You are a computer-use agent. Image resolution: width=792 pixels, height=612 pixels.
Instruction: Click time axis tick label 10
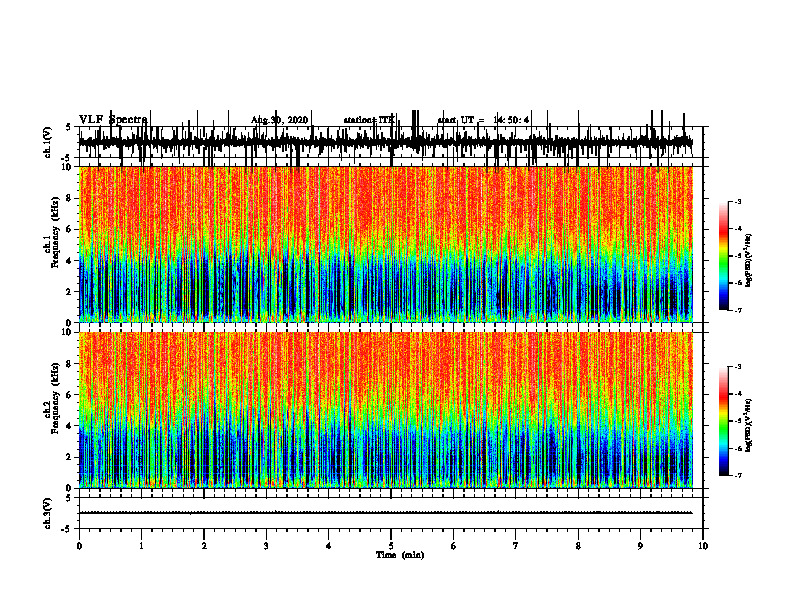pos(703,546)
